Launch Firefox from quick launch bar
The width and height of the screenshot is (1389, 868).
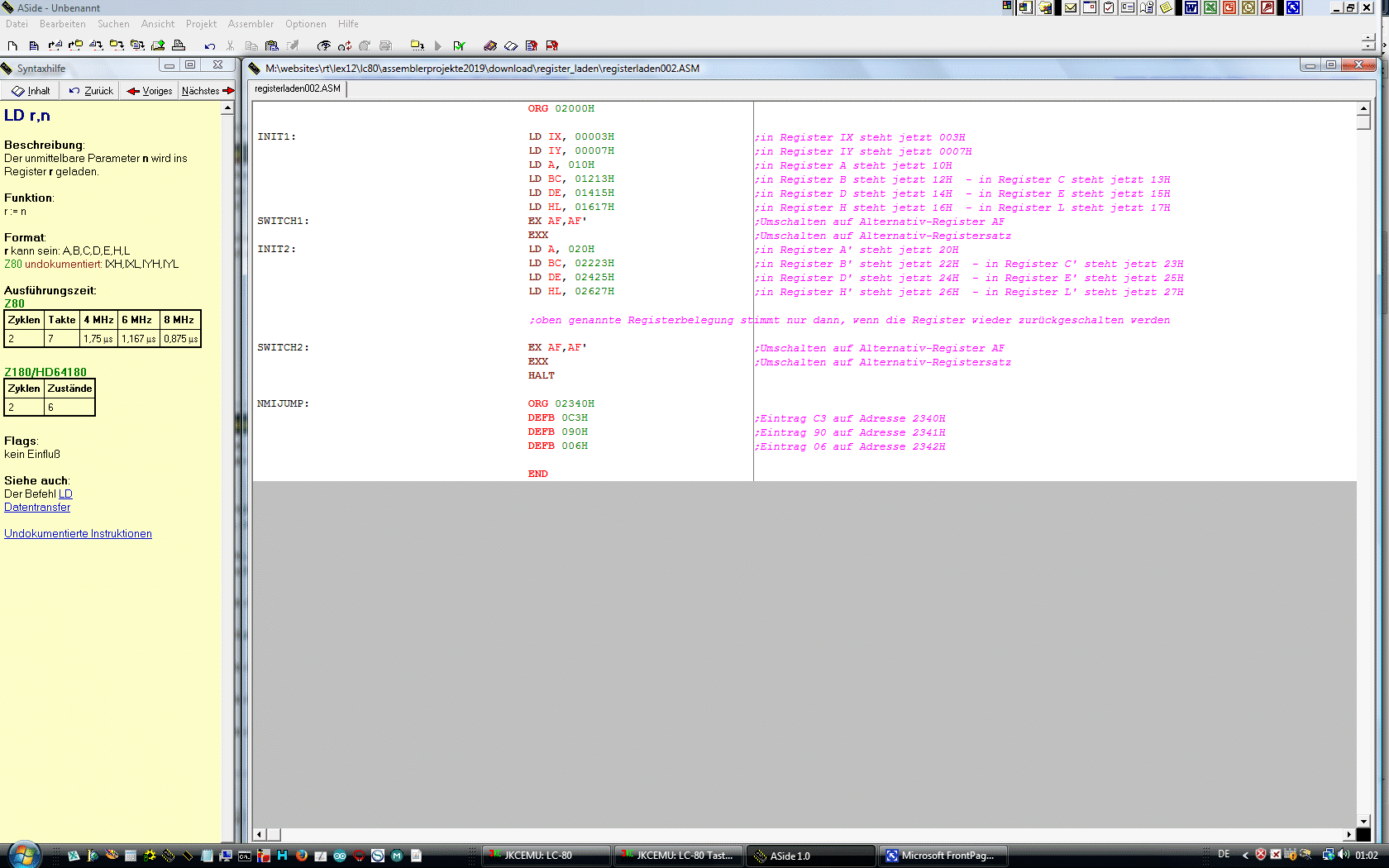(302, 856)
